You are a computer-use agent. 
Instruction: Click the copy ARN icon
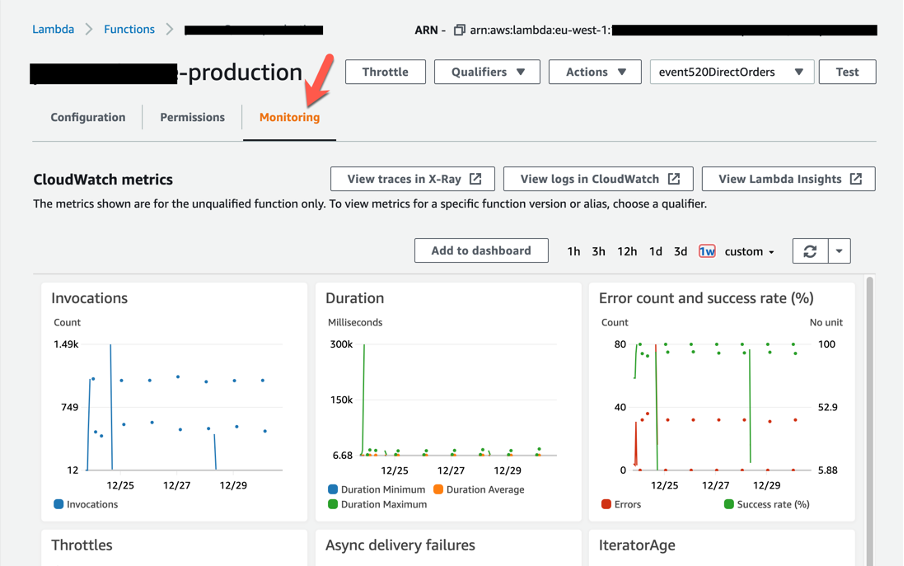tap(460, 30)
